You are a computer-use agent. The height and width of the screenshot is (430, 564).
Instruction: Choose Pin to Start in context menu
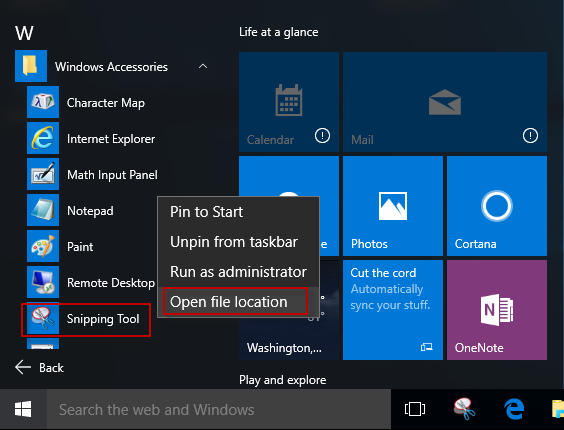click(238, 212)
